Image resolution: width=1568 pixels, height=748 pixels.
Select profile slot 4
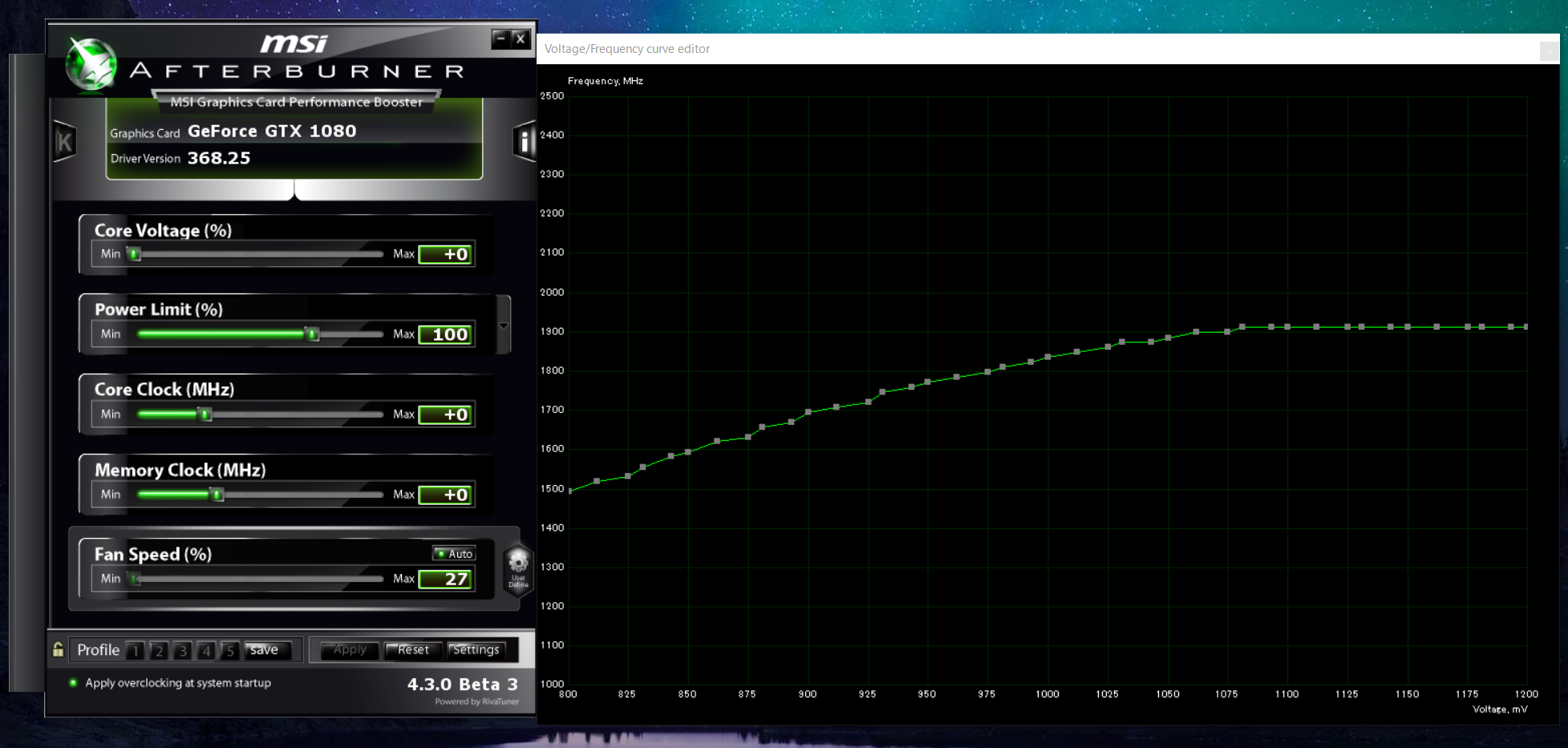coord(206,650)
